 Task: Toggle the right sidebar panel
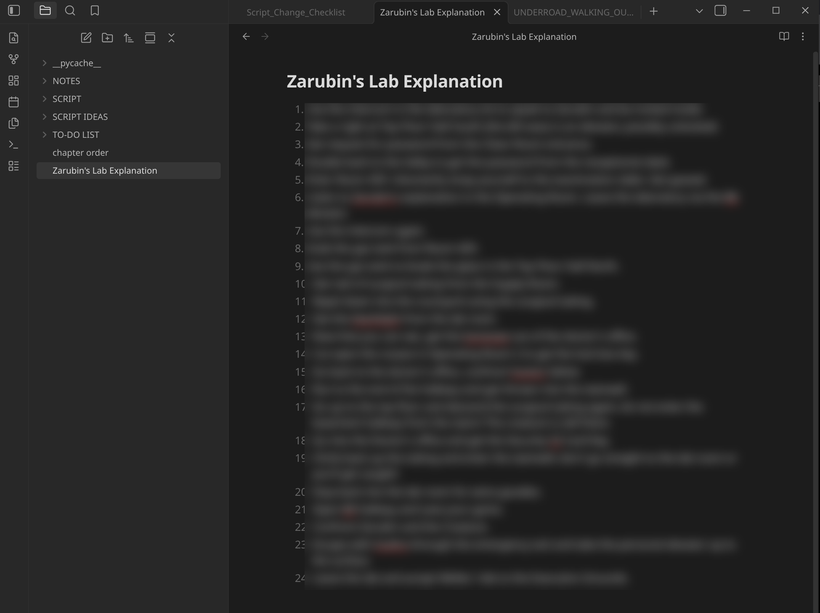721,10
